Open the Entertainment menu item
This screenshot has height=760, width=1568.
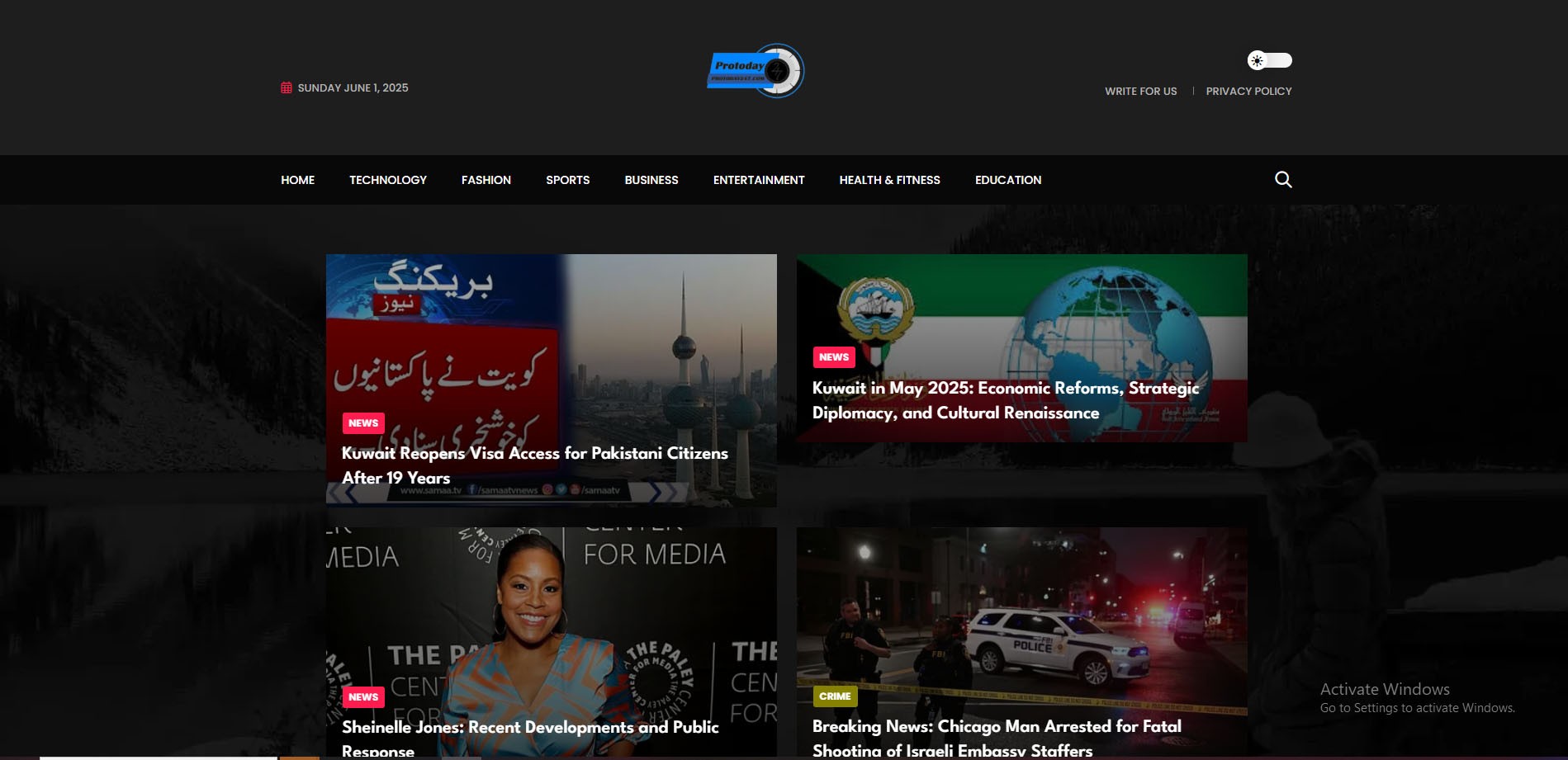point(759,180)
